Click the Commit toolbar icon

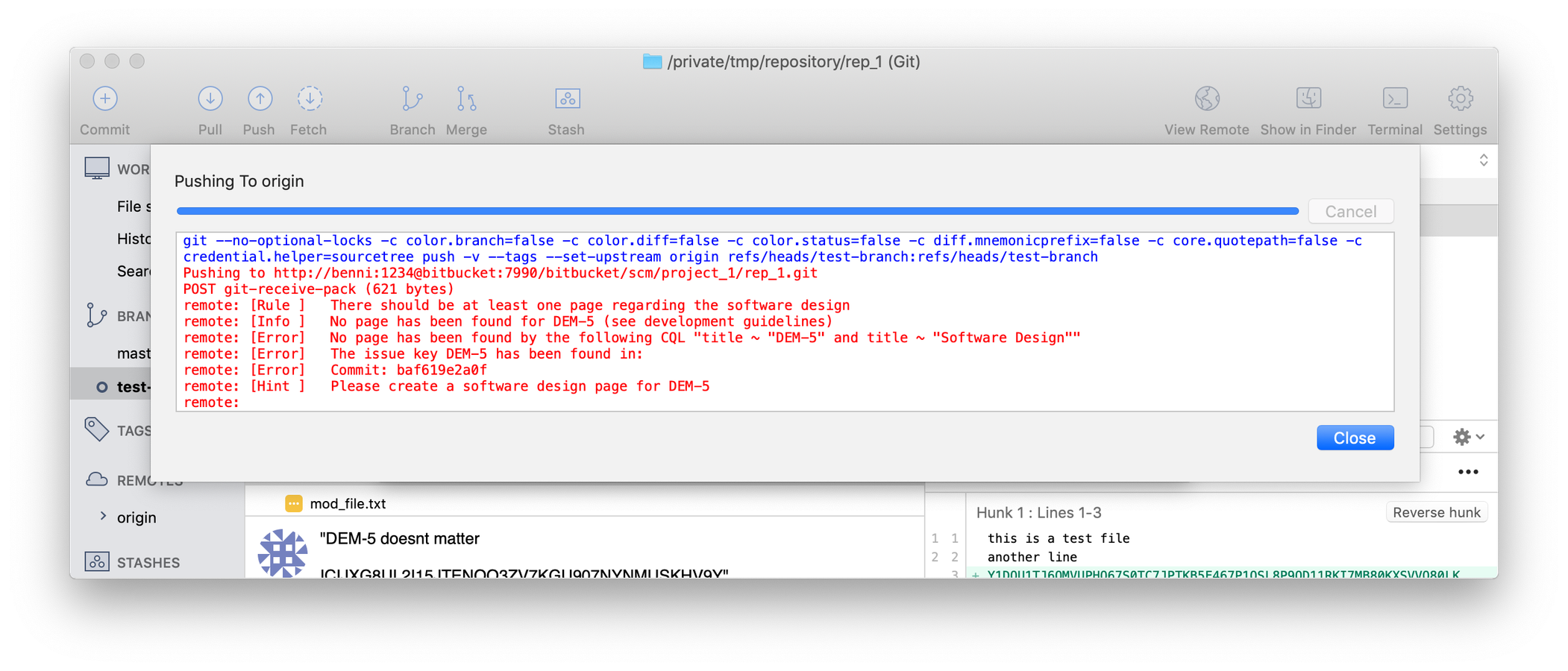pyautogui.click(x=105, y=99)
